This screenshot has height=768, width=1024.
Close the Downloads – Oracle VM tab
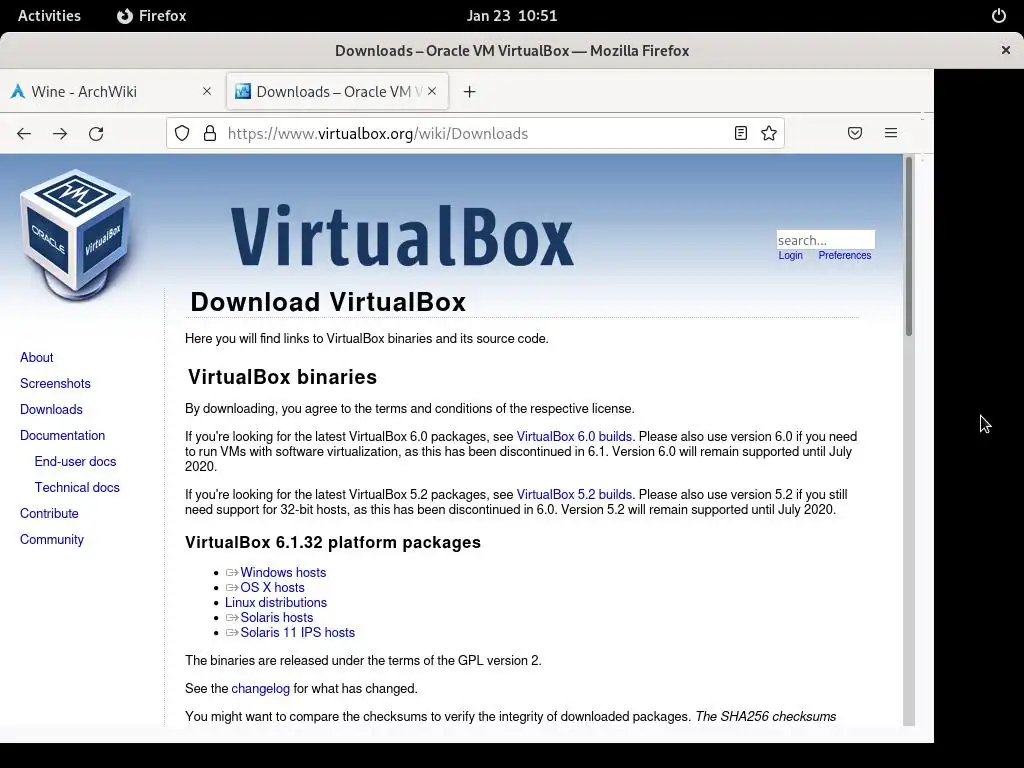(x=432, y=91)
